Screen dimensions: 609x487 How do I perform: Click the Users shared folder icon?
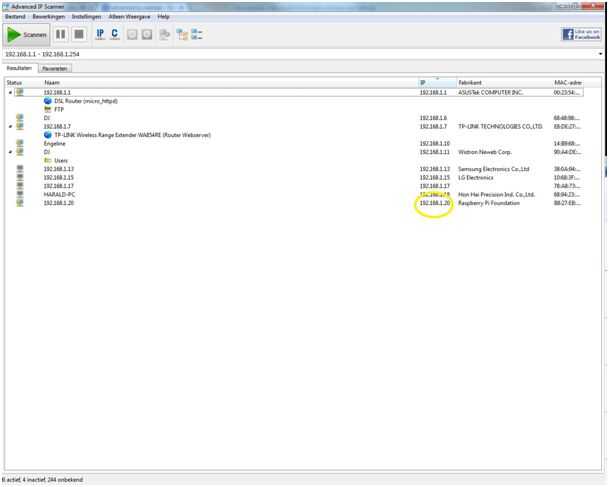pyautogui.click(x=48, y=160)
